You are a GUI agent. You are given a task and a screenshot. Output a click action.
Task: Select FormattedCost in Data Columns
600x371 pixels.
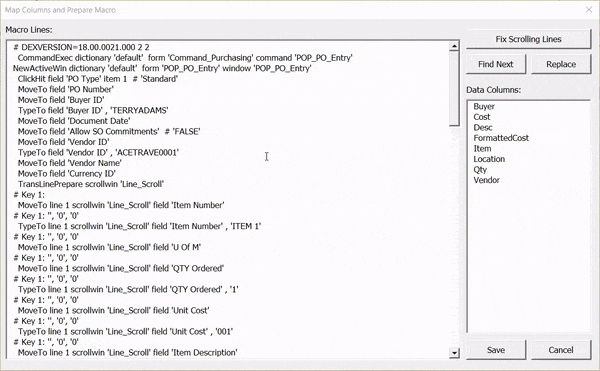pos(501,138)
